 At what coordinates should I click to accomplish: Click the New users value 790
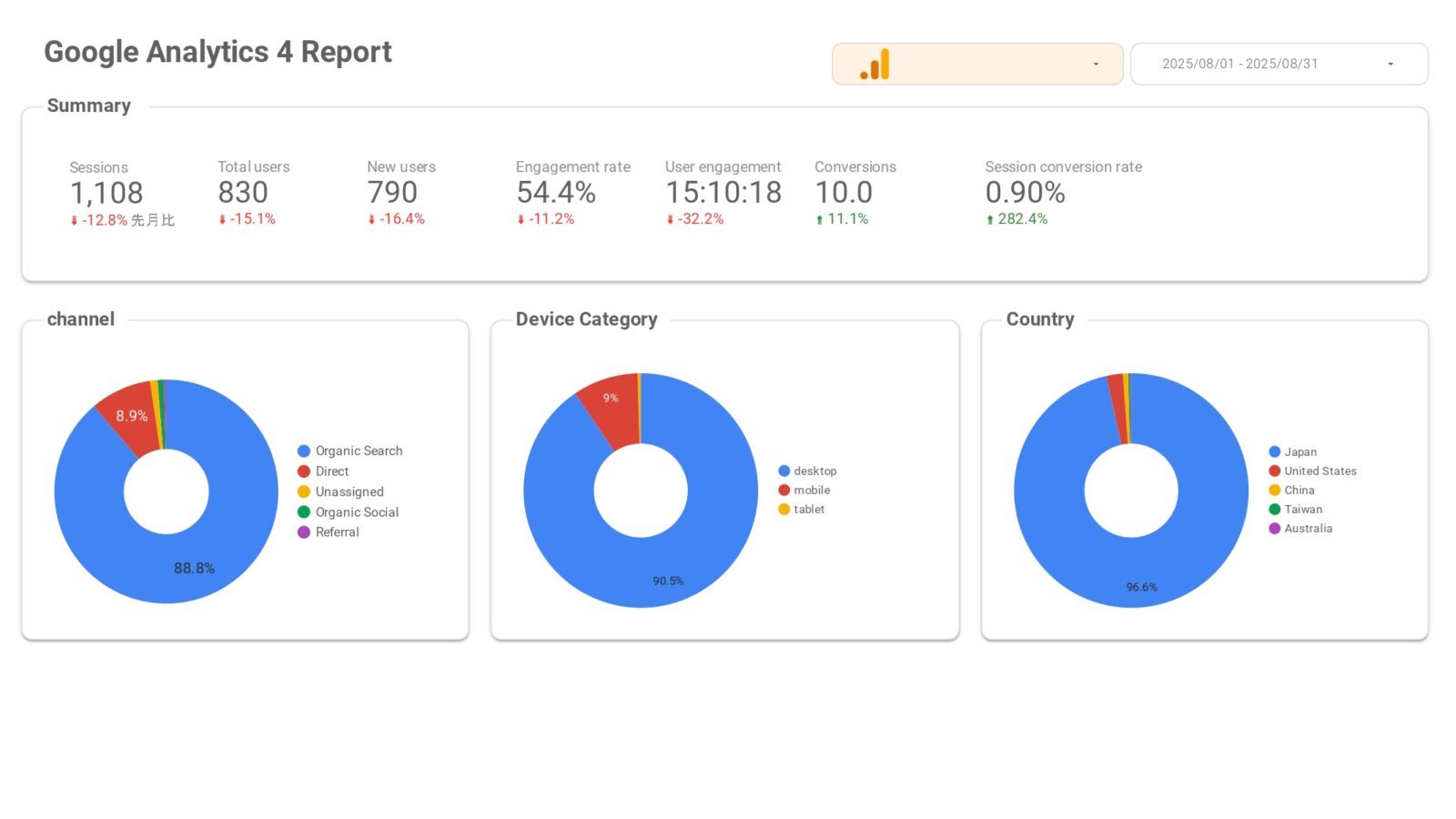coord(392,192)
